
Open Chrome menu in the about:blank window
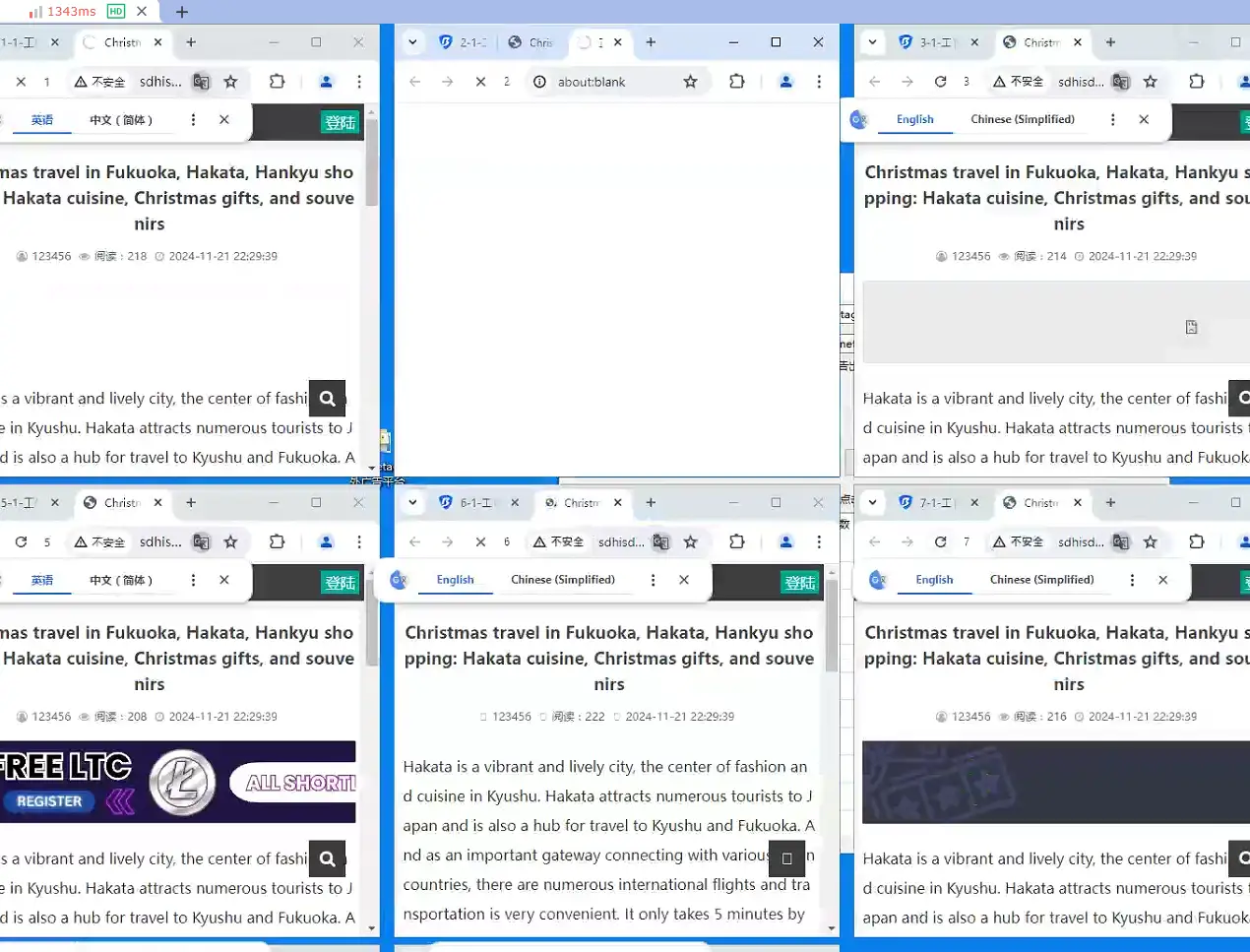(818, 82)
